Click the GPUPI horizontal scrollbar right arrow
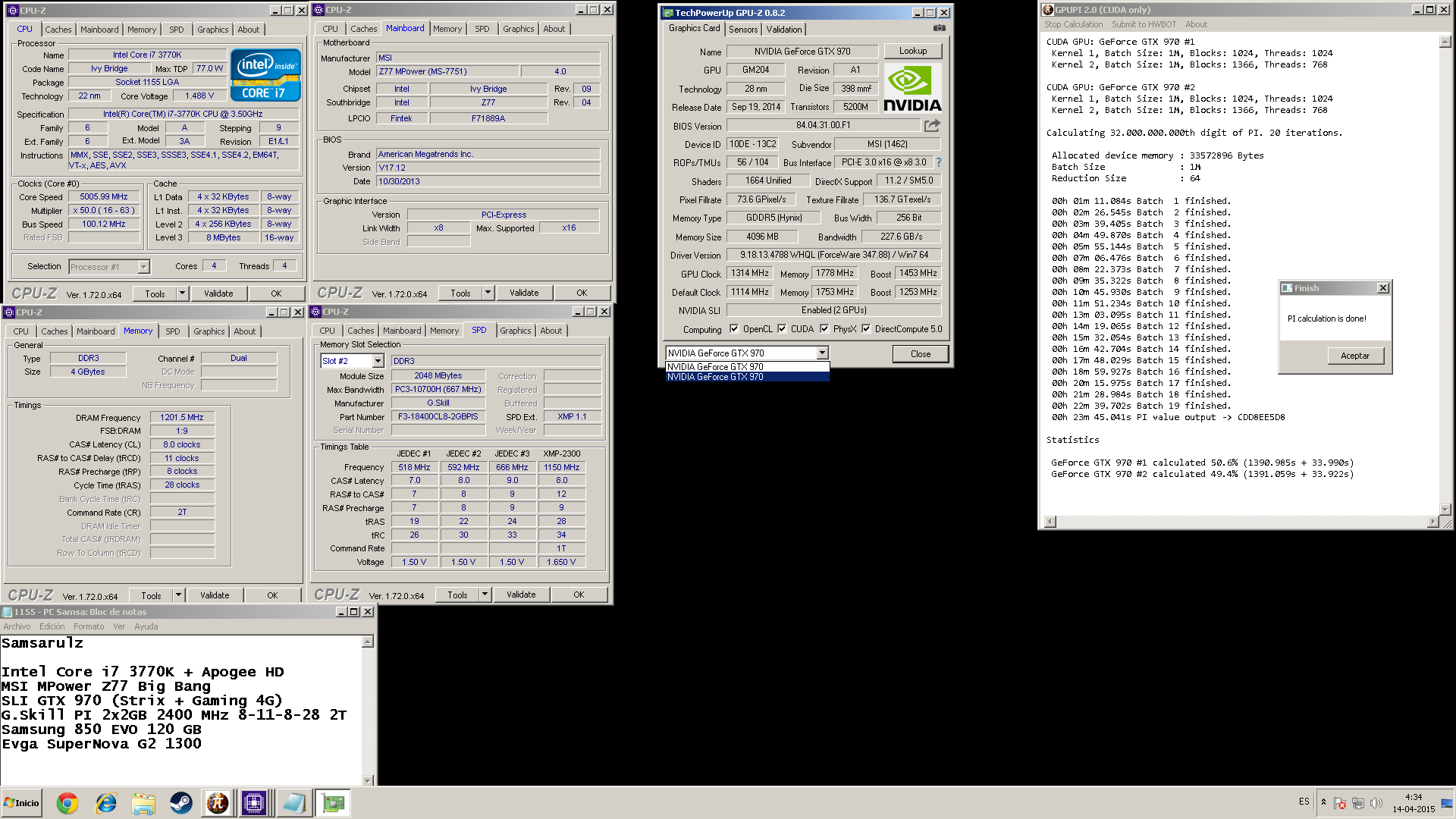 [1432, 521]
